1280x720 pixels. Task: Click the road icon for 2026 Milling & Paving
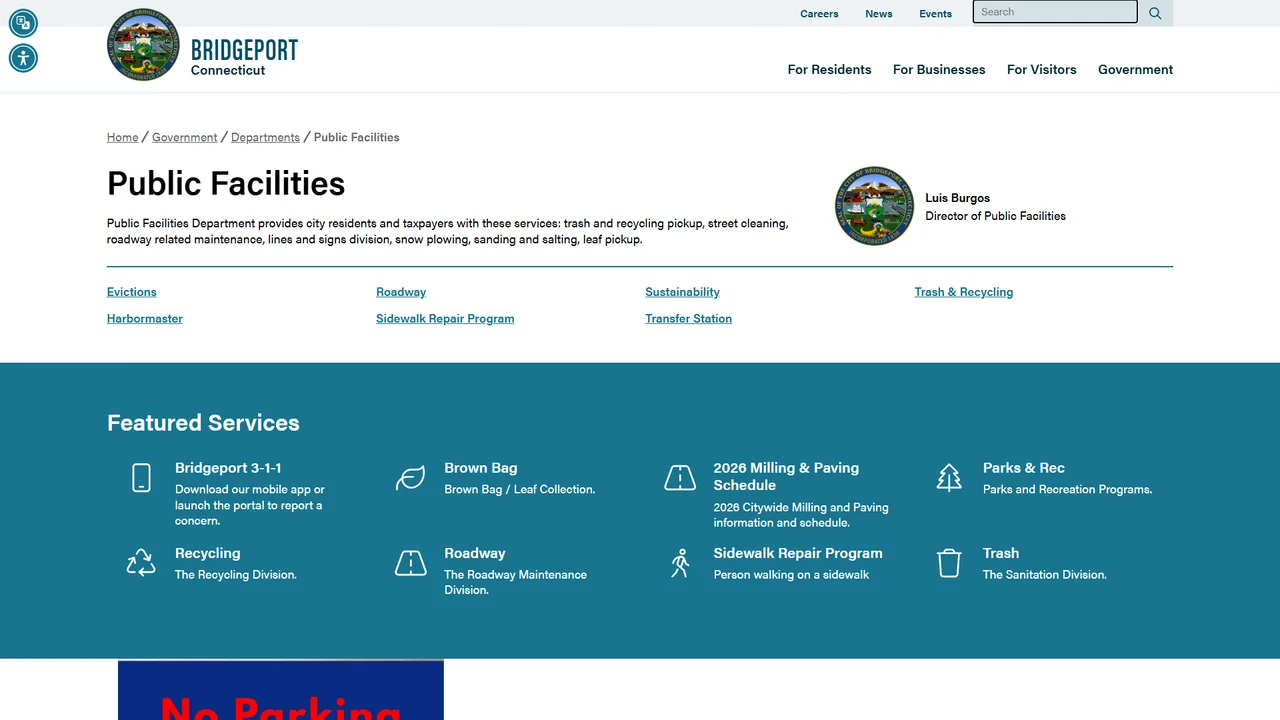(x=680, y=478)
